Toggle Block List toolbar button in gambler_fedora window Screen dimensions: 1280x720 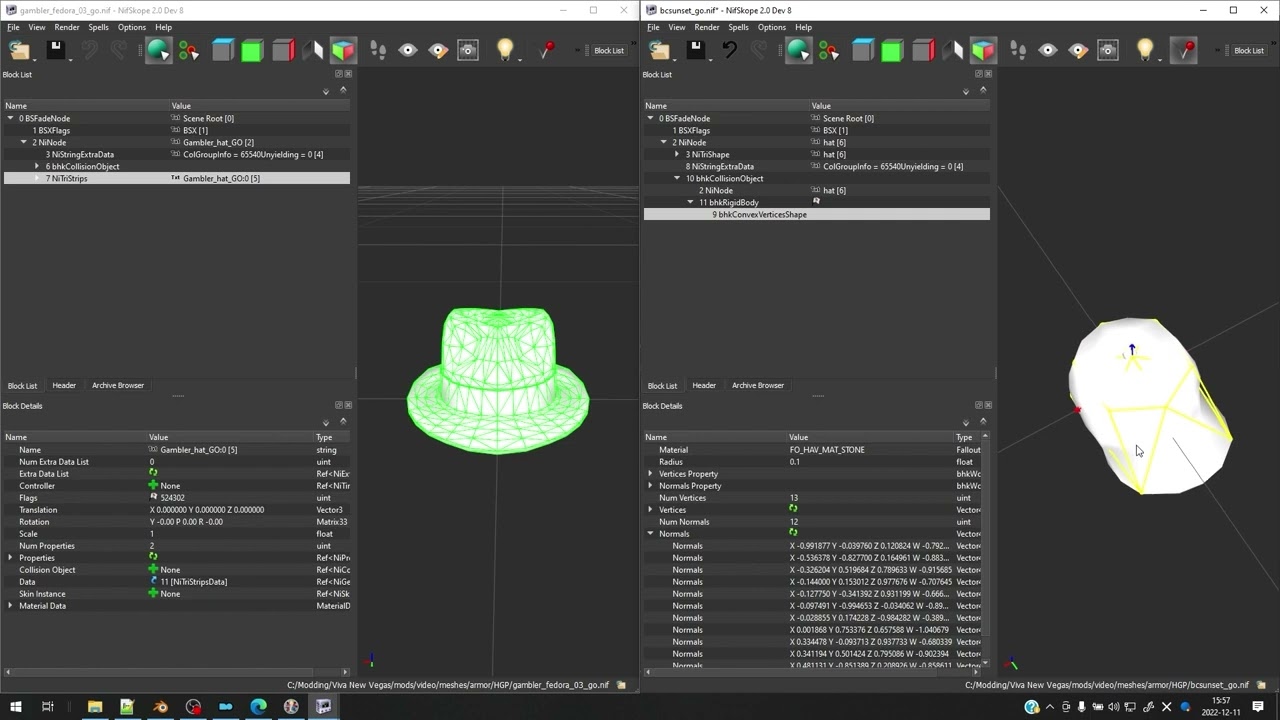608,50
